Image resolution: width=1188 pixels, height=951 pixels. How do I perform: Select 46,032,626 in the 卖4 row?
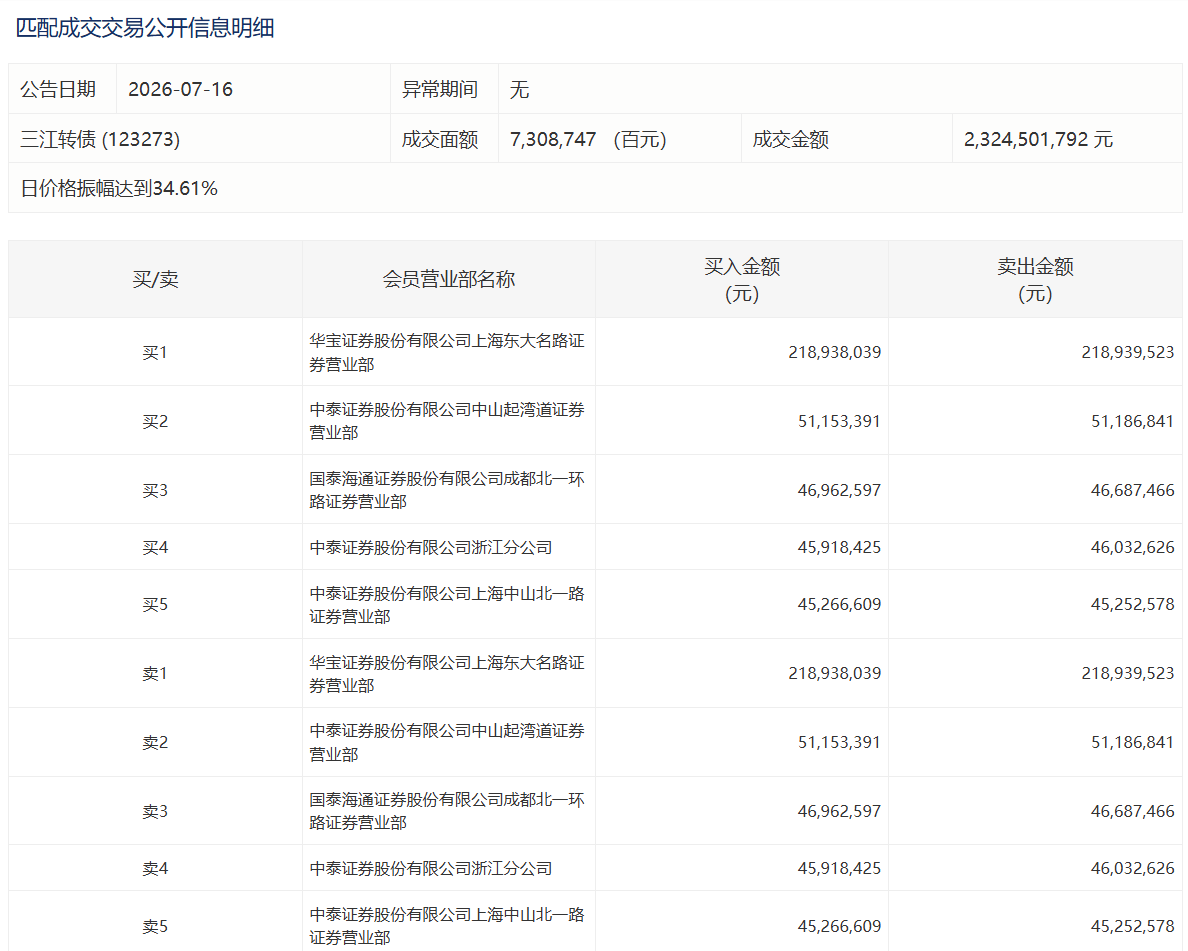tap(1132, 868)
